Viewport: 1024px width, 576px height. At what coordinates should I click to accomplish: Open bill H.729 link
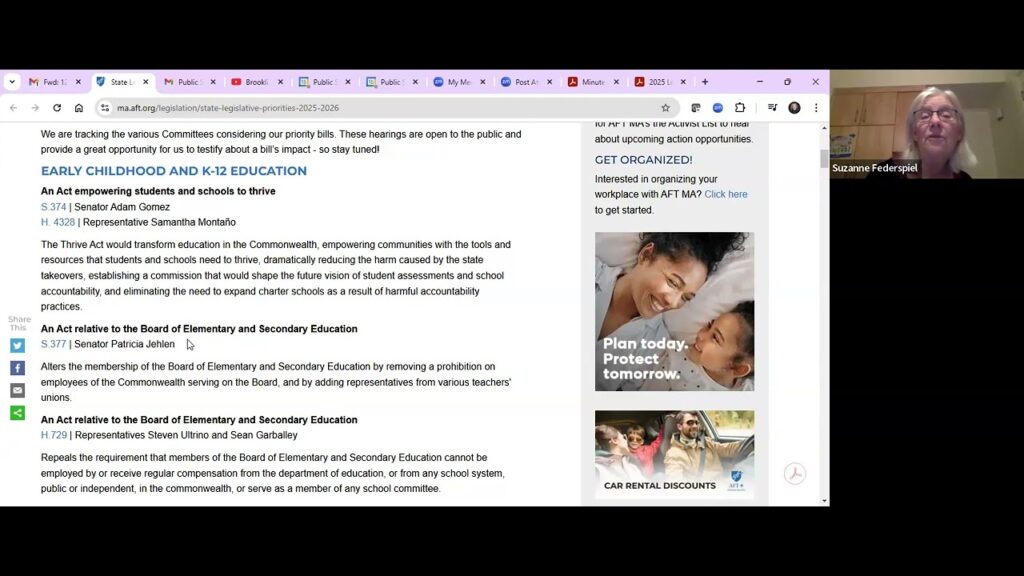click(54, 435)
